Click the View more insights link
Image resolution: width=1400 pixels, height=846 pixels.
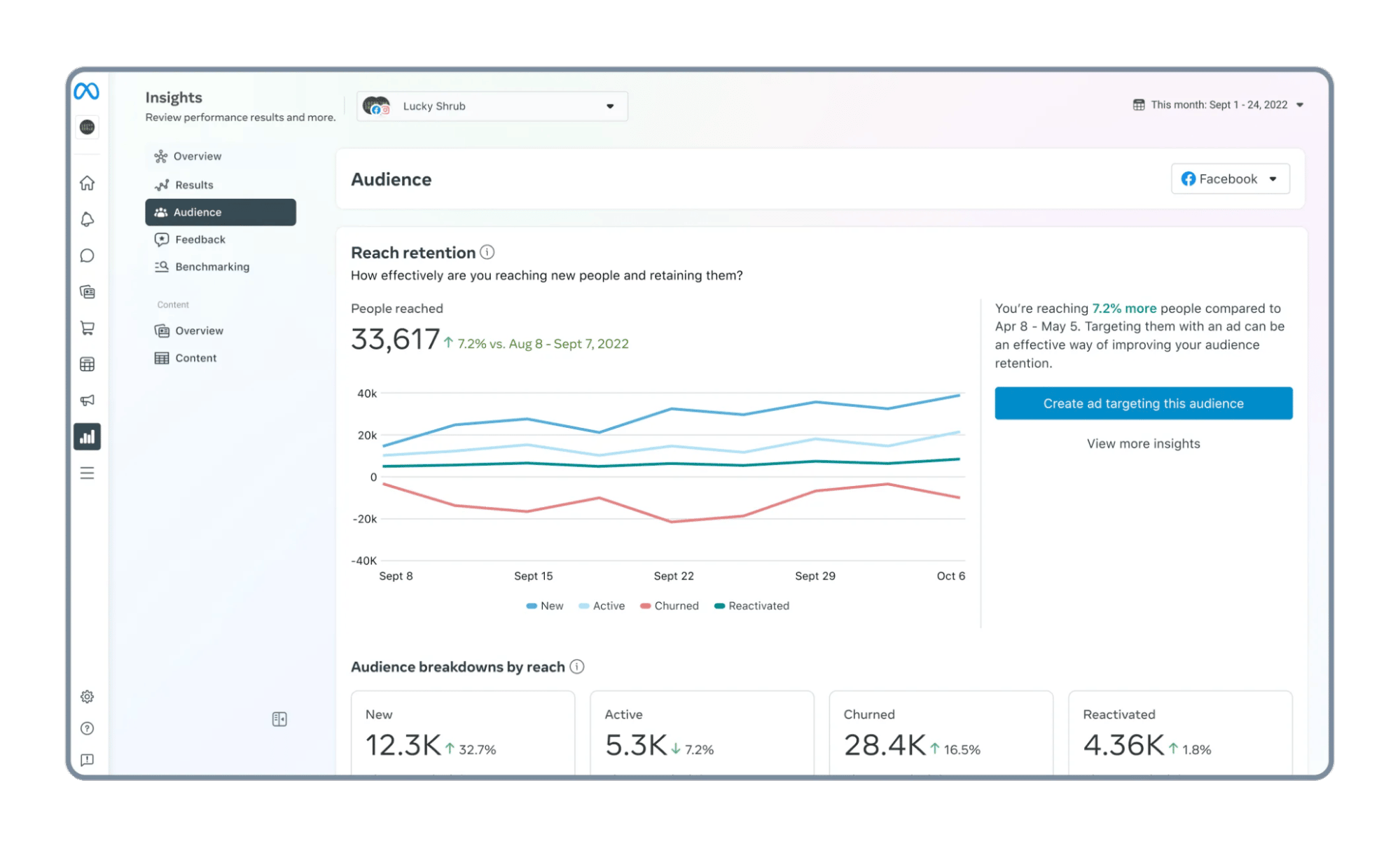point(1143,443)
